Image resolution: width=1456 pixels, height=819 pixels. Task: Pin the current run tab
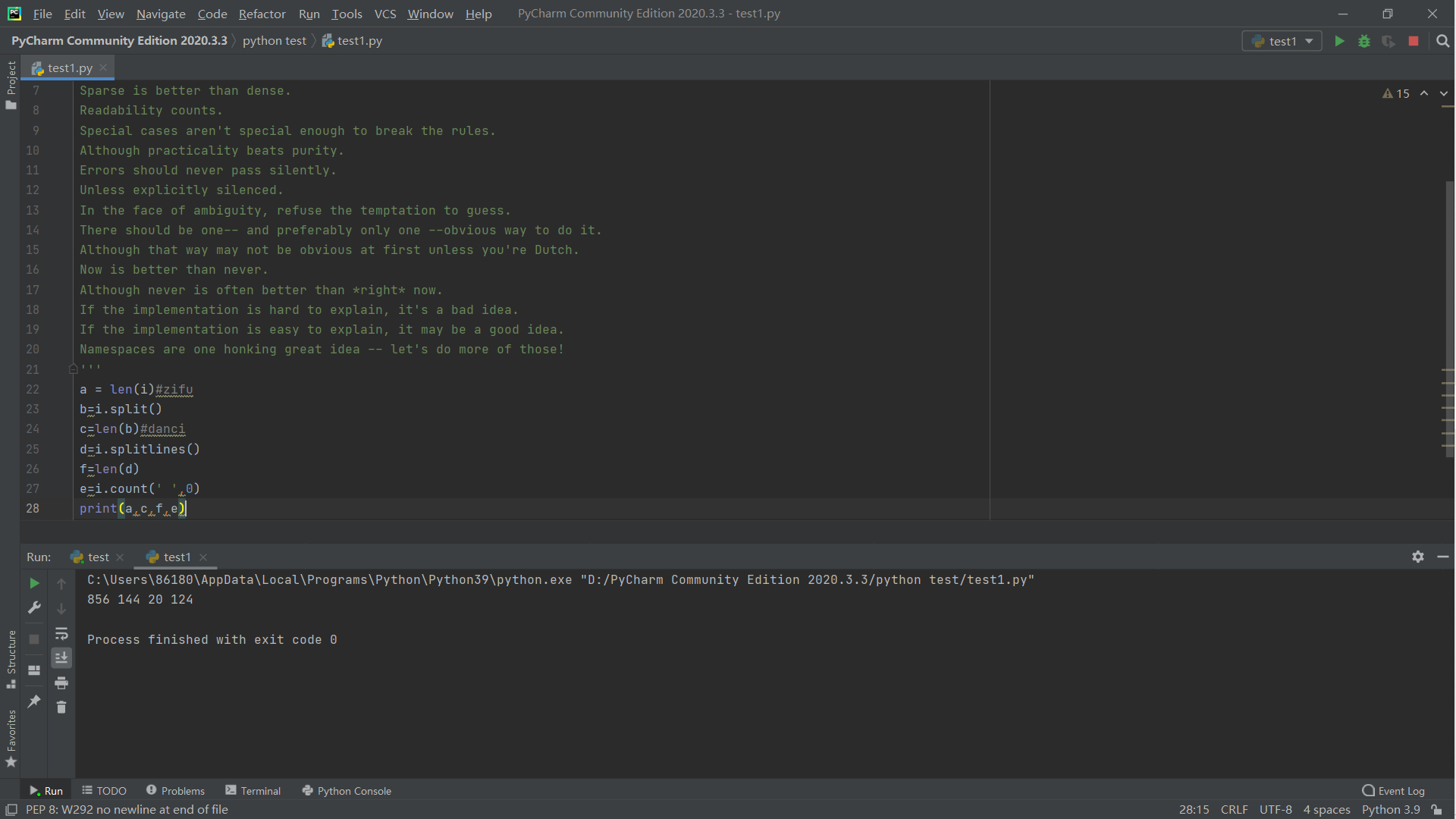34,701
